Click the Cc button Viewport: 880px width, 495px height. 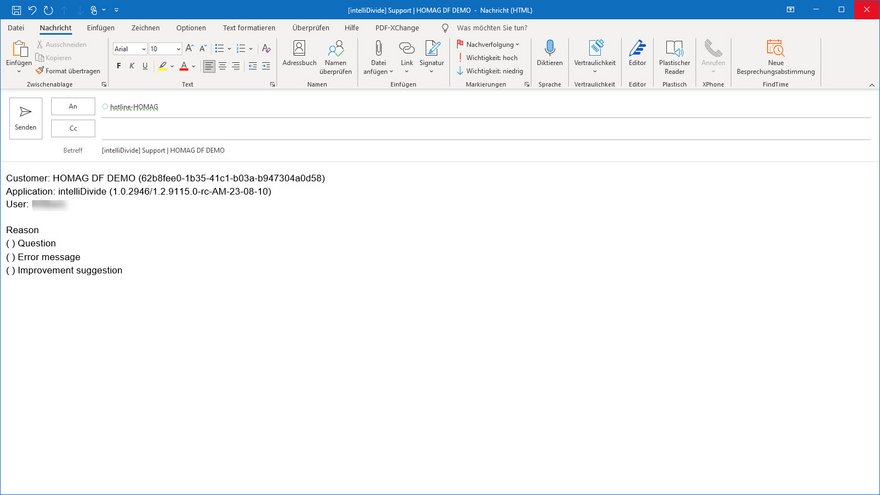click(73, 128)
